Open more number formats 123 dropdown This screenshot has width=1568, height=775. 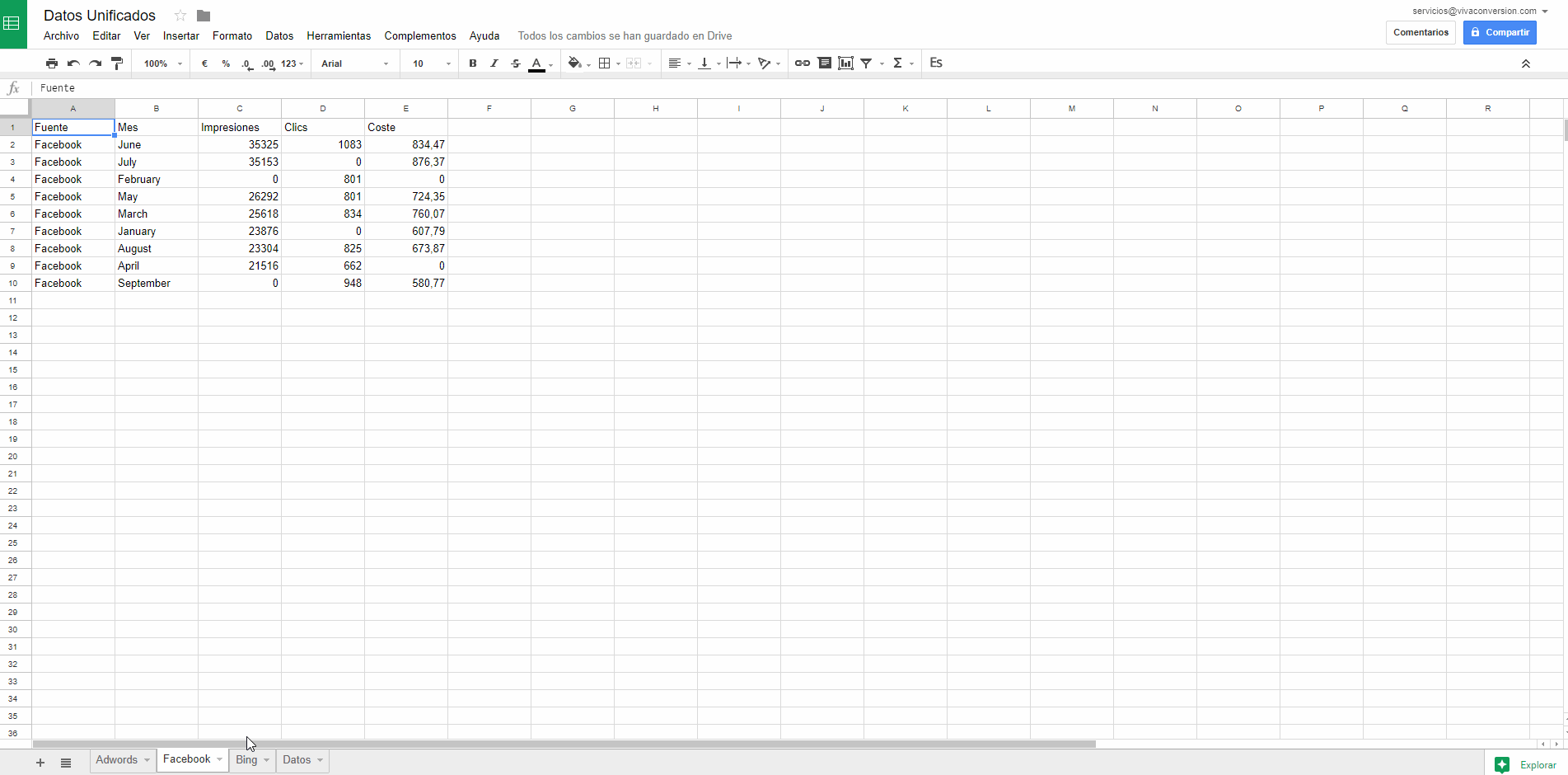(x=293, y=63)
